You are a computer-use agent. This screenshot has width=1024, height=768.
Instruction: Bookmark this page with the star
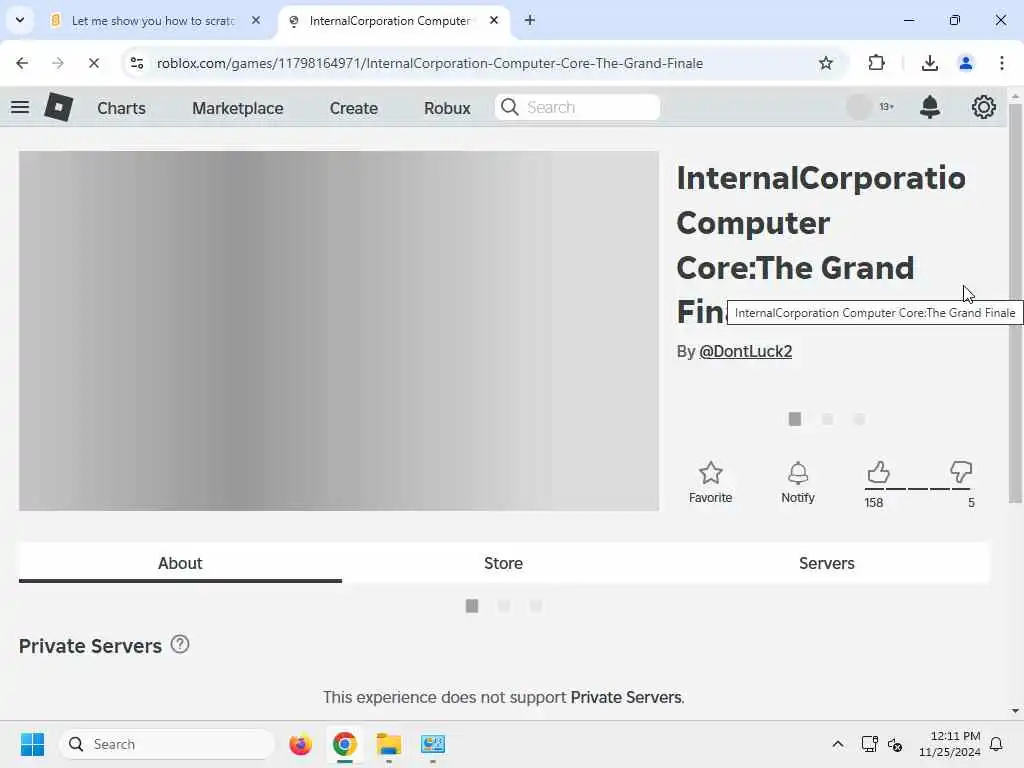click(x=826, y=63)
